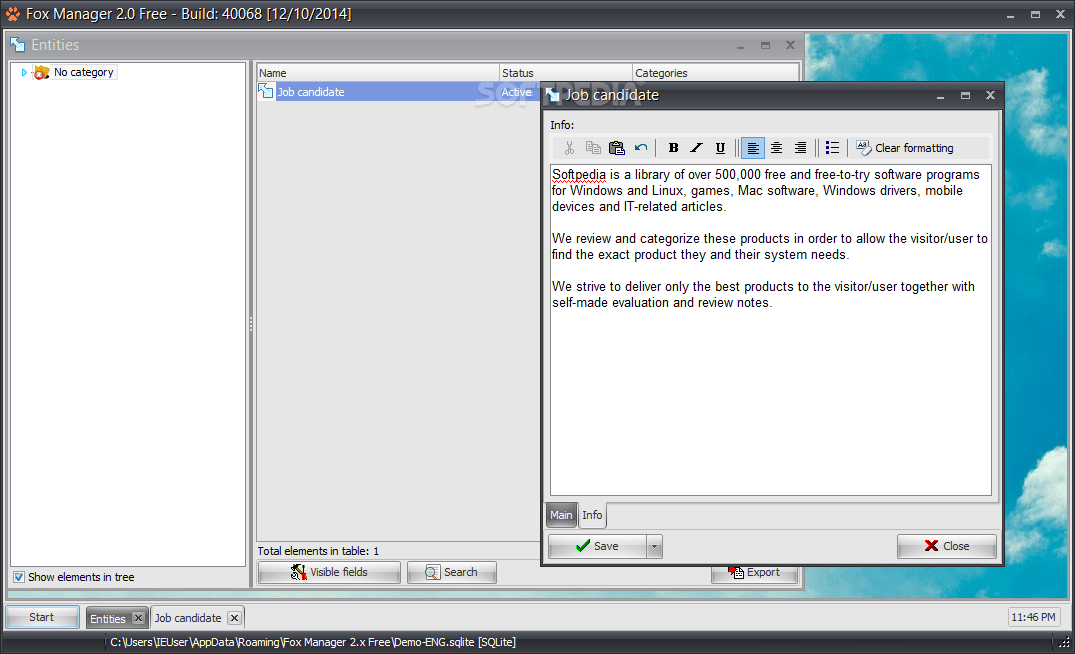Click Clear formatting
This screenshot has height=654, width=1075.
pyautogui.click(x=905, y=147)
